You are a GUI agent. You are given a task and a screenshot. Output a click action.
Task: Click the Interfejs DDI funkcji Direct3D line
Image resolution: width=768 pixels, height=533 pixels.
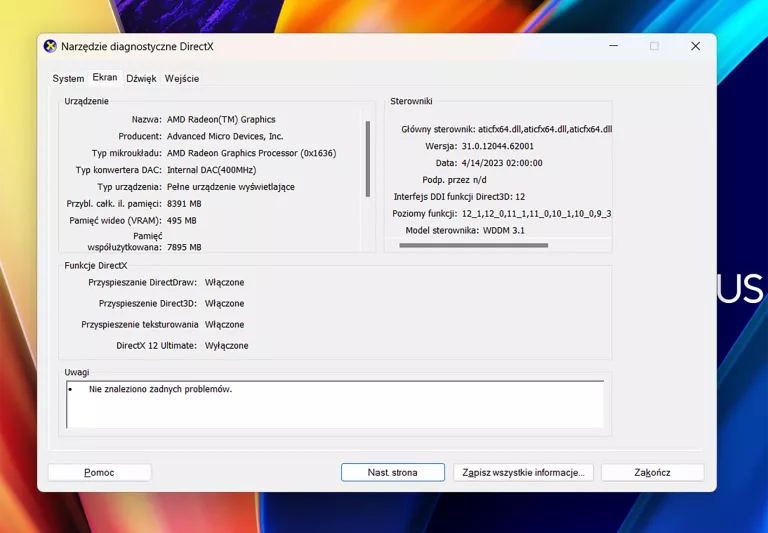[x=459, y=197]
